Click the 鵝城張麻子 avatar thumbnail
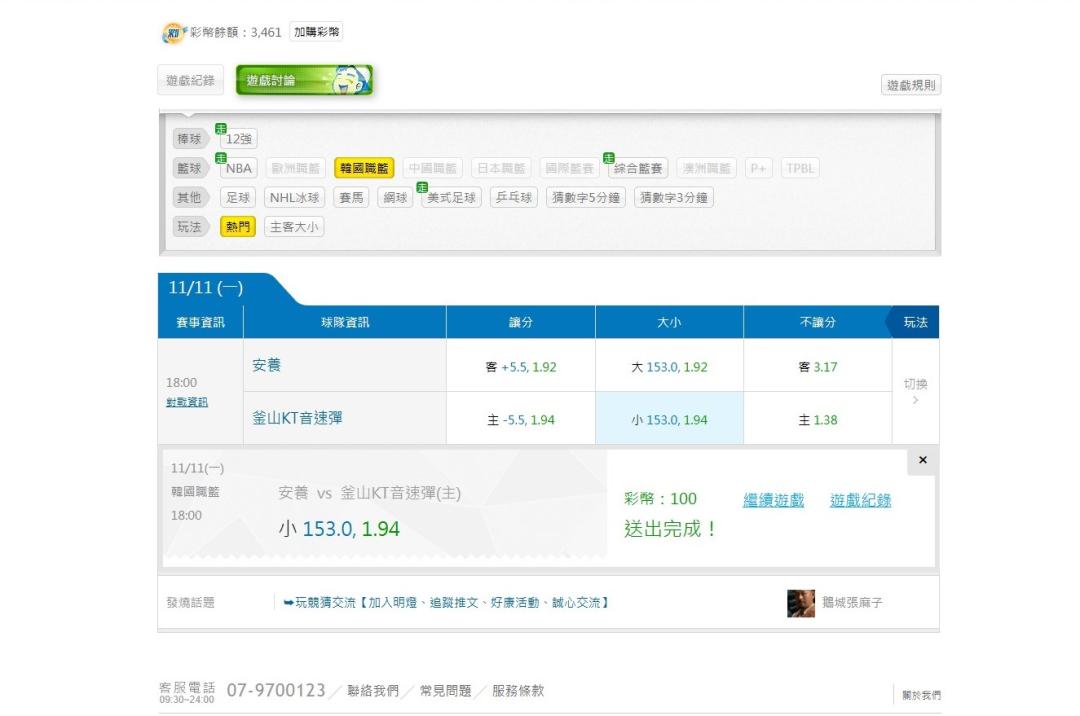The width and height of the screenshot is (1080, 716). (x=800, y=603)
